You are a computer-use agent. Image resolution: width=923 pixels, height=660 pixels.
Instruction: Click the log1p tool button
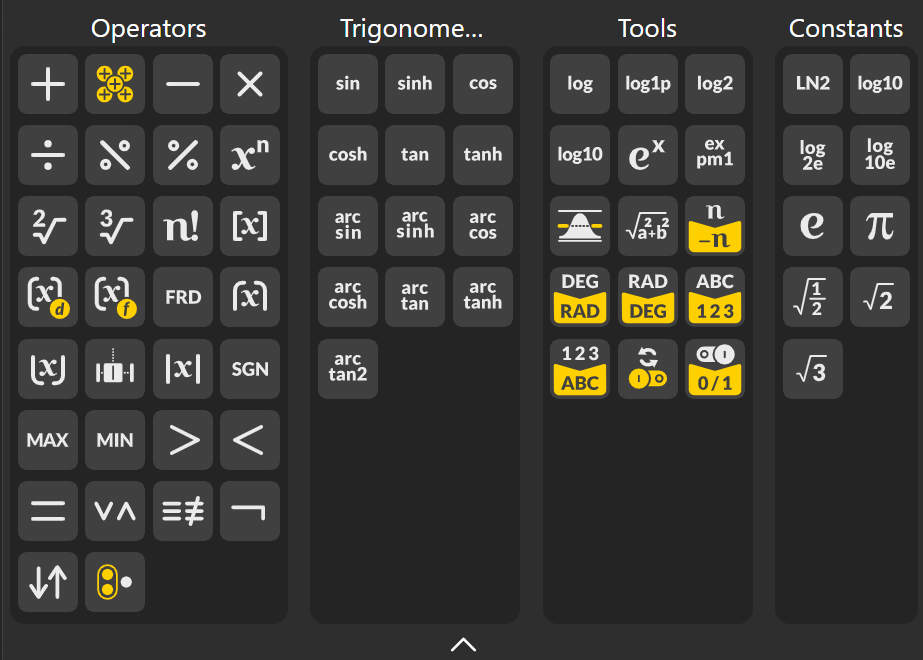648,84
